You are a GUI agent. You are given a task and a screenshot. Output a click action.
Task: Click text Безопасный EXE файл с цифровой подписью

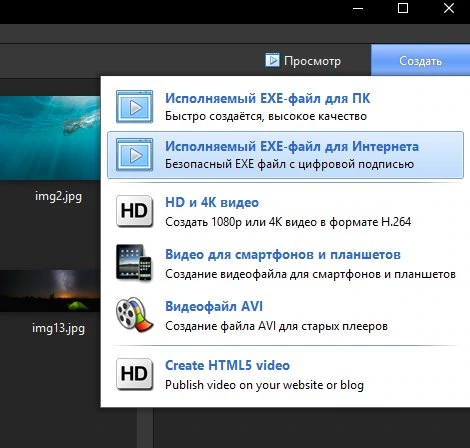[x=289, y=164]
